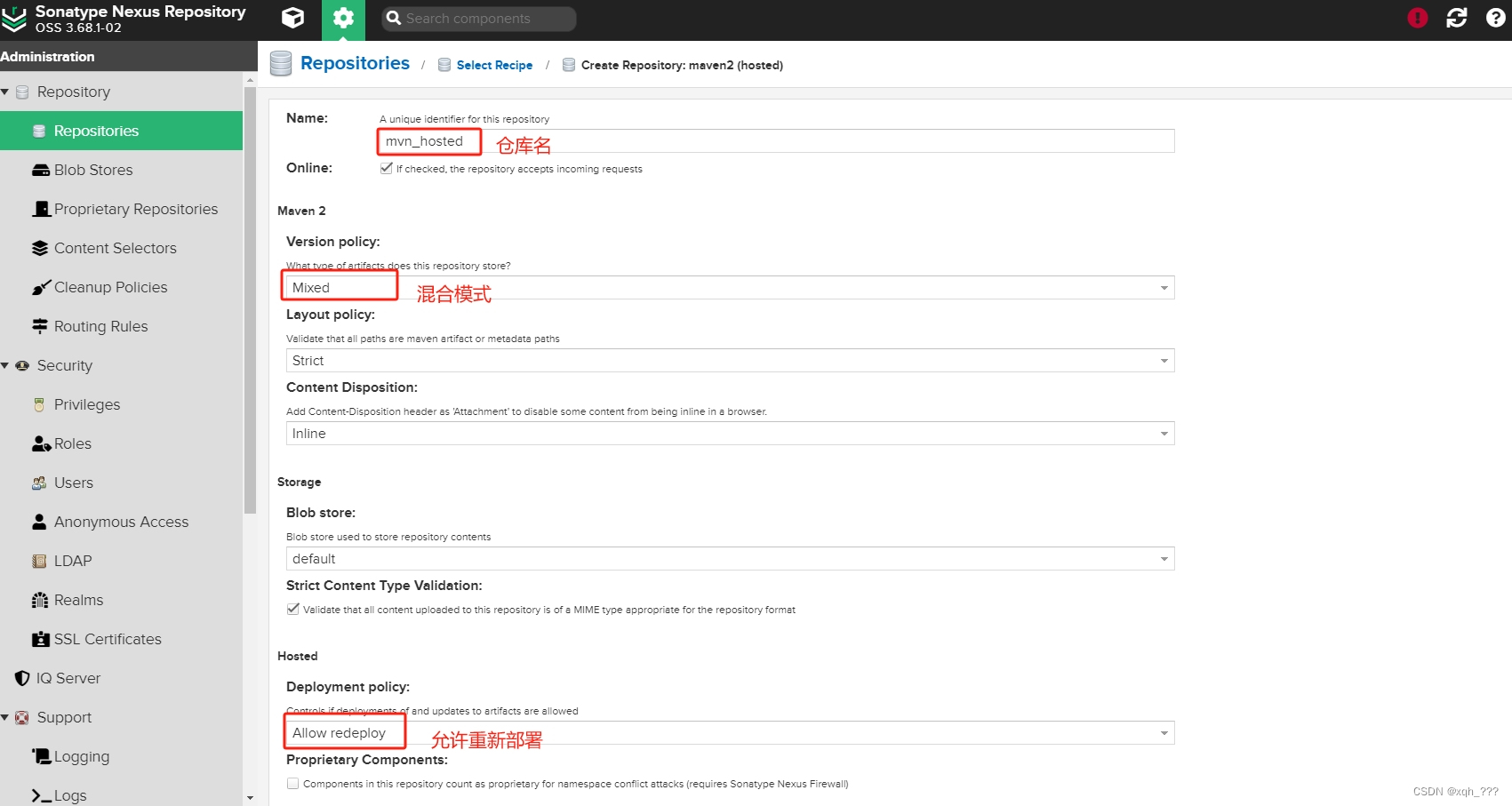Open the IQ Server page
This screenshot has width=1512, height=806.
(121, 678)
